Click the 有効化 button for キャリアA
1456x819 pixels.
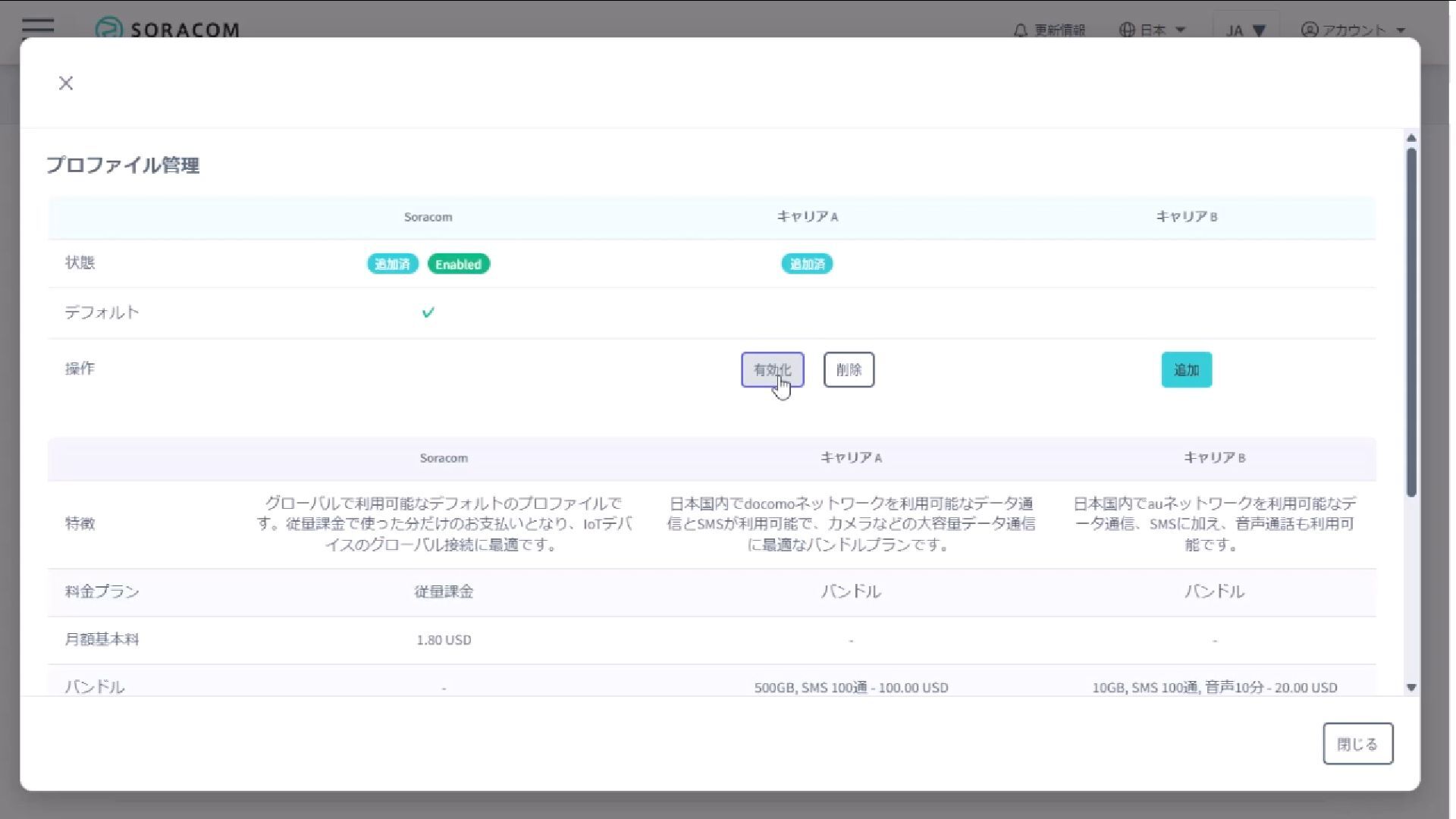(772, 369)
